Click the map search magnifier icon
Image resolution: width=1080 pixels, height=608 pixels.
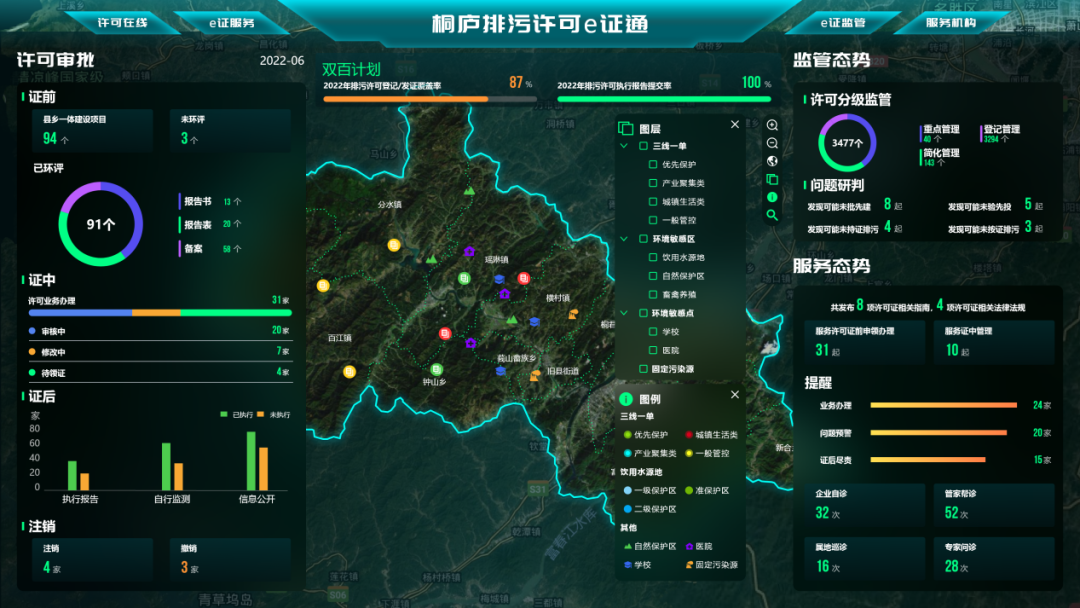pos(772,215)
